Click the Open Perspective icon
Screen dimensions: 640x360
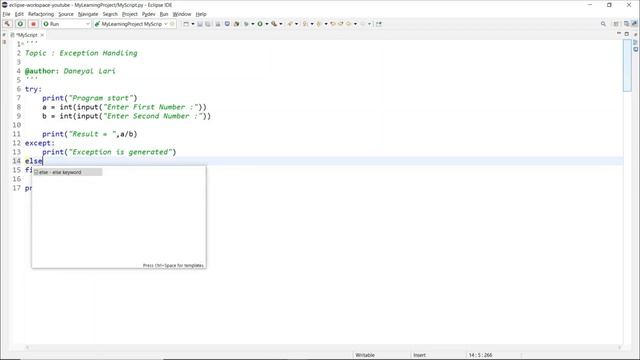tap(616, 24)
